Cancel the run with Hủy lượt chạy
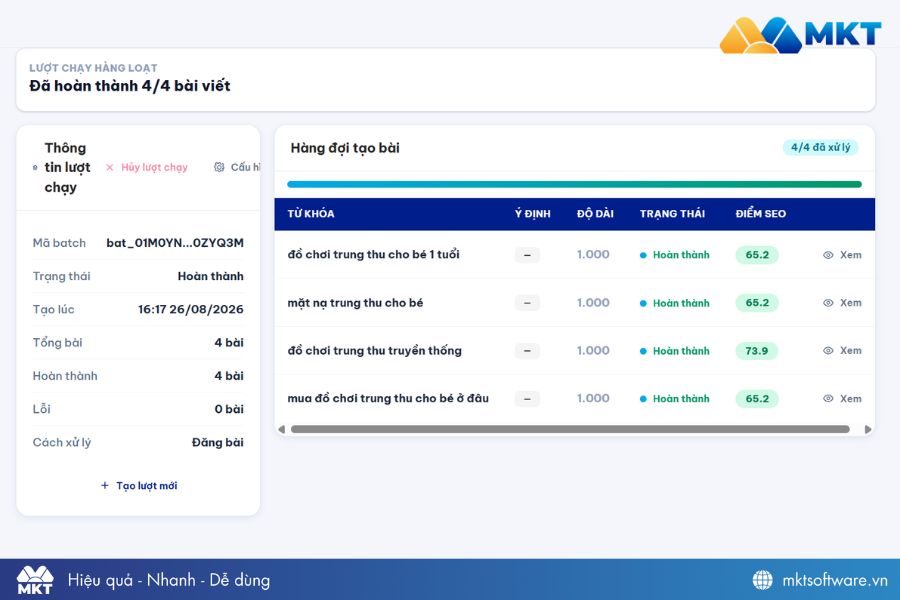This screenshot has width=900, height=600. click(x=147, y=167)
